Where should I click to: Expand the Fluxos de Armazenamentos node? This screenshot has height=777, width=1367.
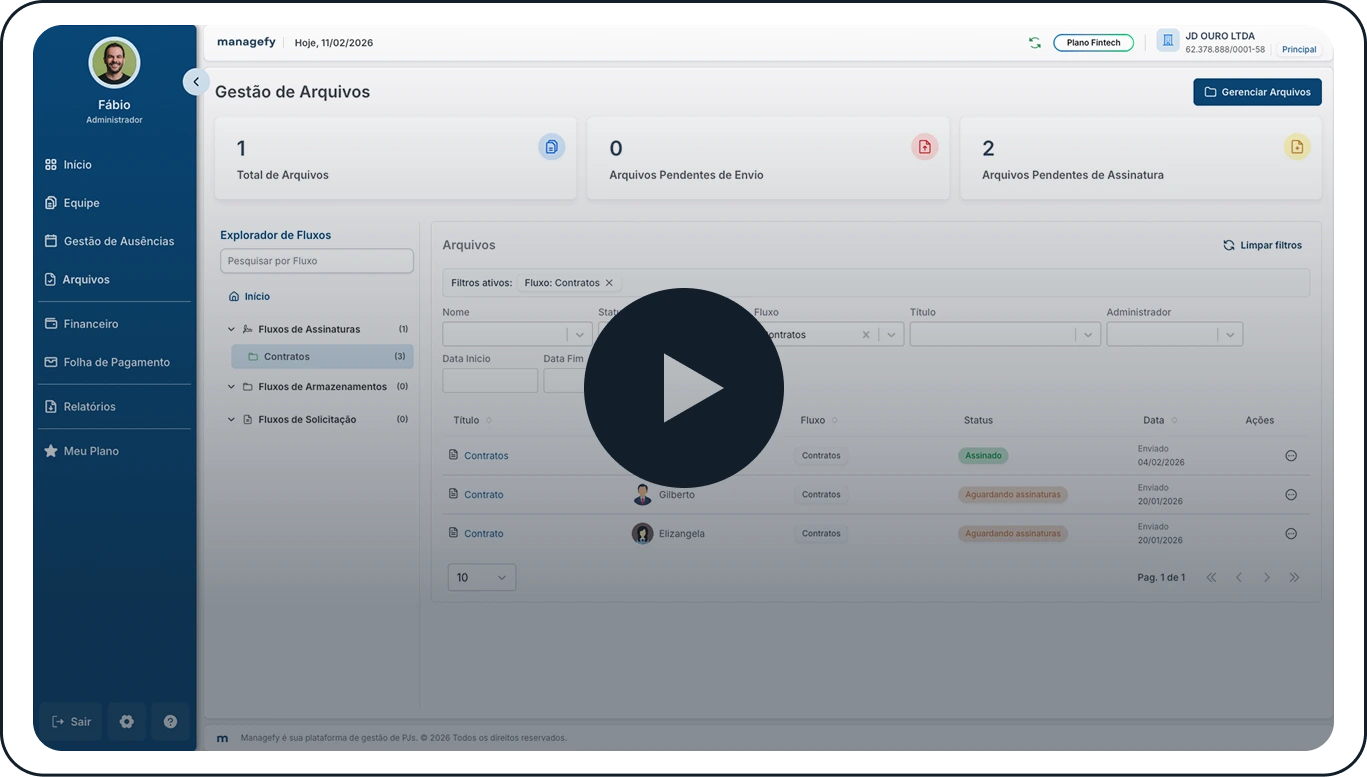231,387
